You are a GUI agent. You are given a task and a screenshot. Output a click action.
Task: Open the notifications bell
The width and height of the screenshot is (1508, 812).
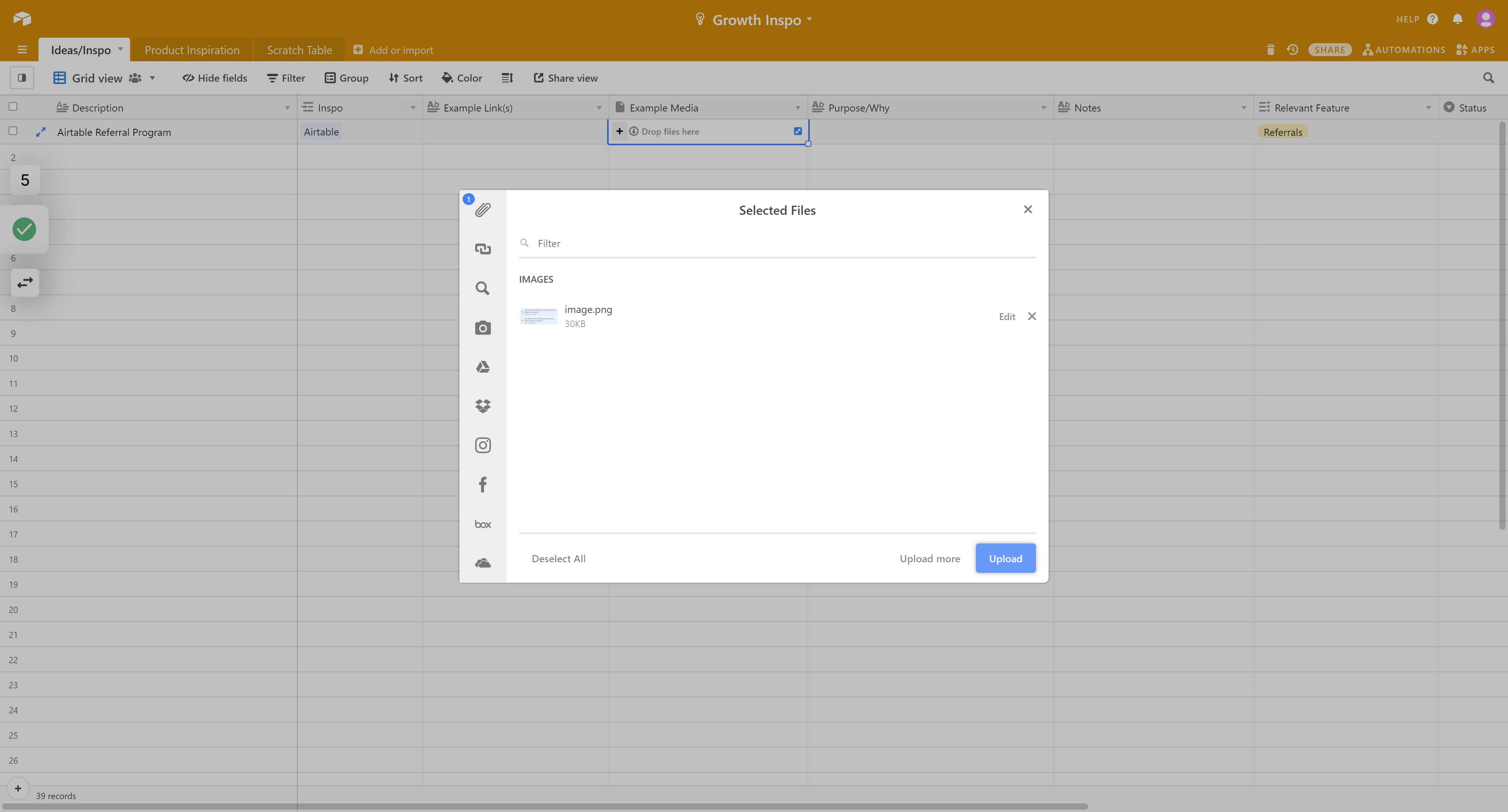click(x=1457, y=19)
